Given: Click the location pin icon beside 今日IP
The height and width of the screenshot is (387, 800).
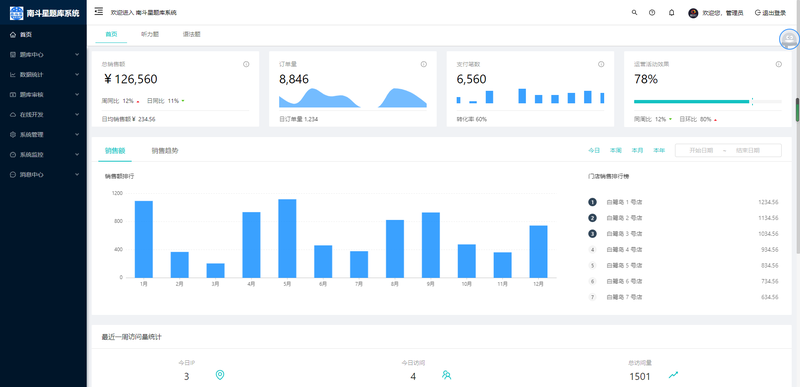Looking at the screenshot, I should point(220,375).
